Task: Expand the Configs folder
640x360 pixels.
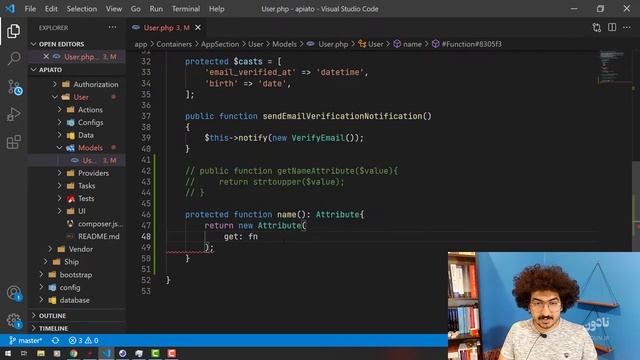Action: [77, 122]
